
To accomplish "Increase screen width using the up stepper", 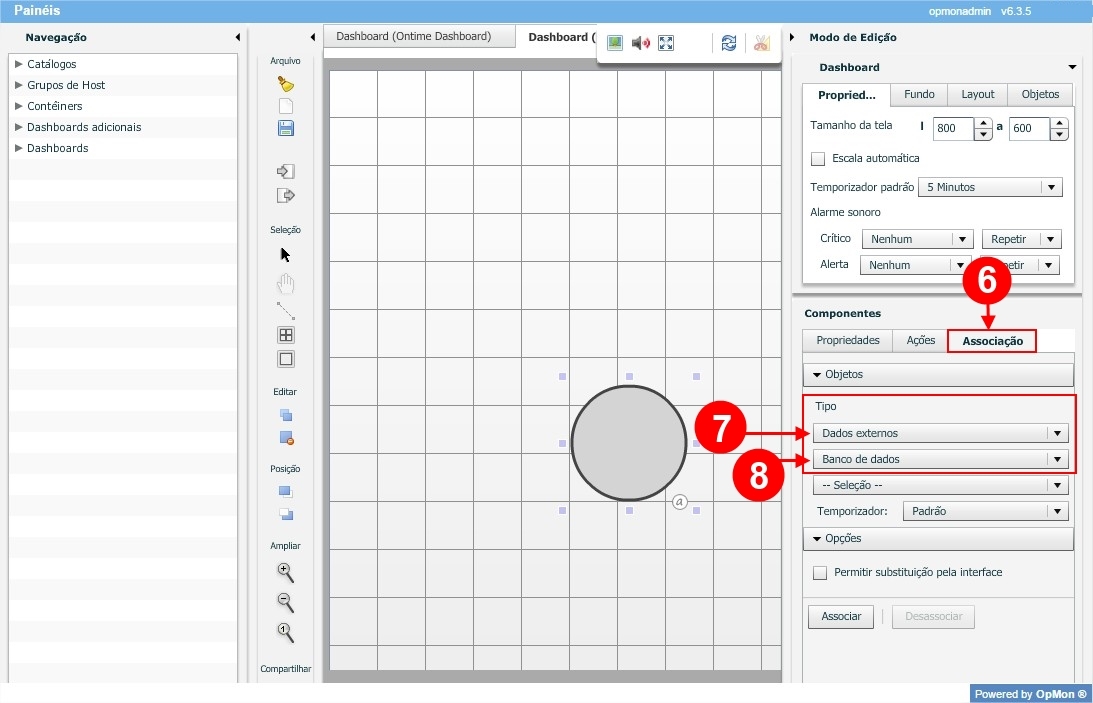I will tap(982, 123).
